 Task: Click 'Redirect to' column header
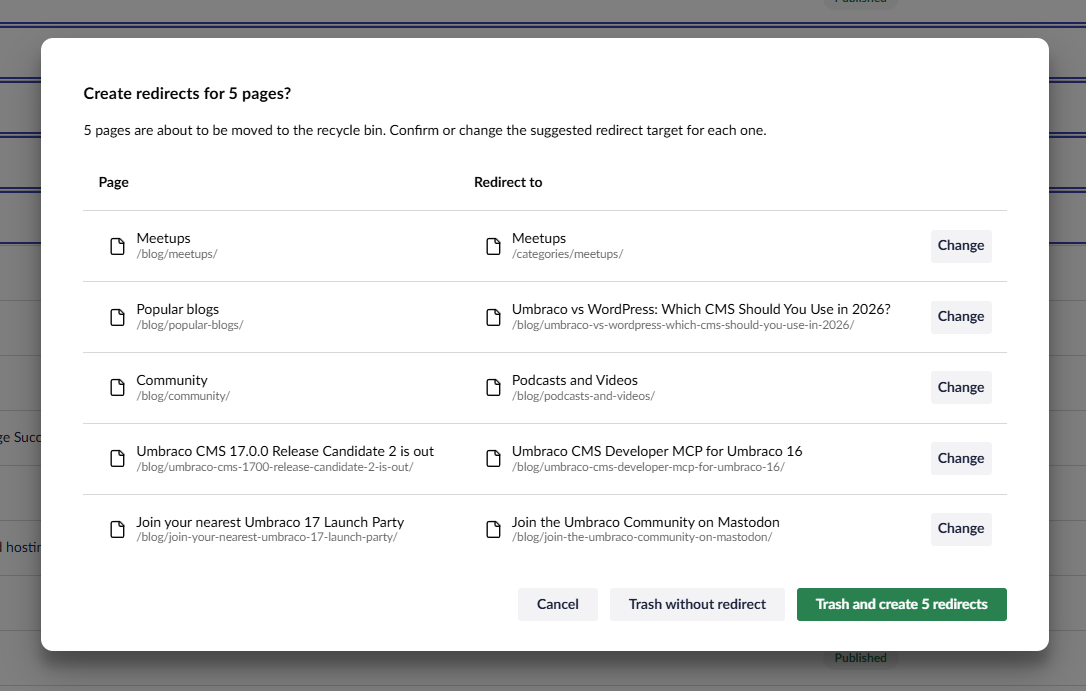(x=508, y=182)
